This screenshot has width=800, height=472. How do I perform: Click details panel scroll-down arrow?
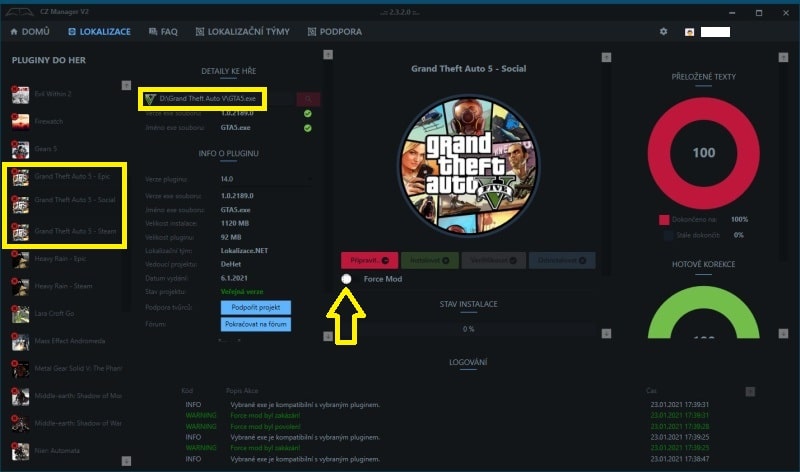[x=328, y=336]
